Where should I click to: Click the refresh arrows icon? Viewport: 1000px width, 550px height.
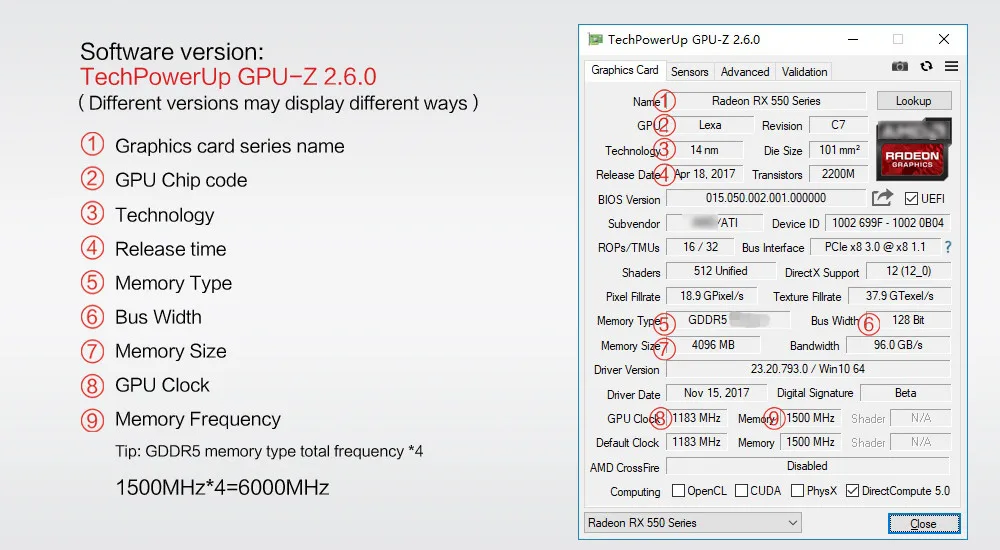tap(926, 66)
